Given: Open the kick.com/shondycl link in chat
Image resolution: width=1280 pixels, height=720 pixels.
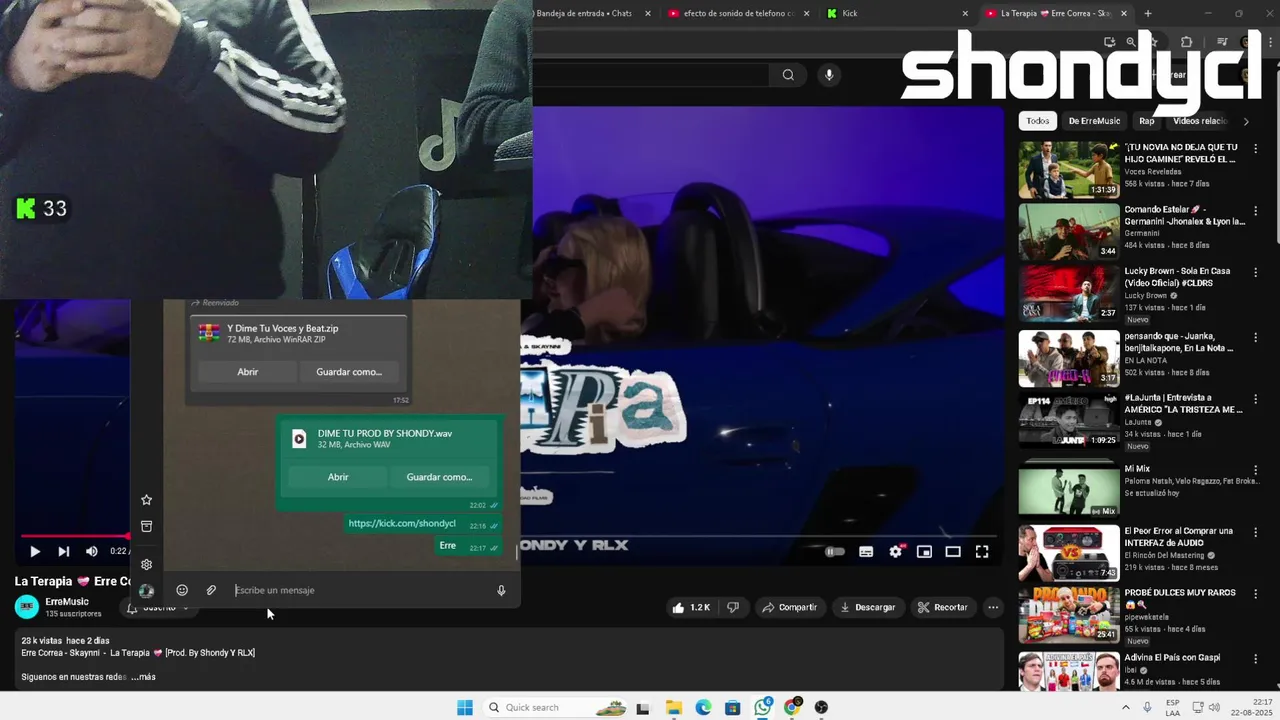Looking at the screenshot, I should point(402,523).
